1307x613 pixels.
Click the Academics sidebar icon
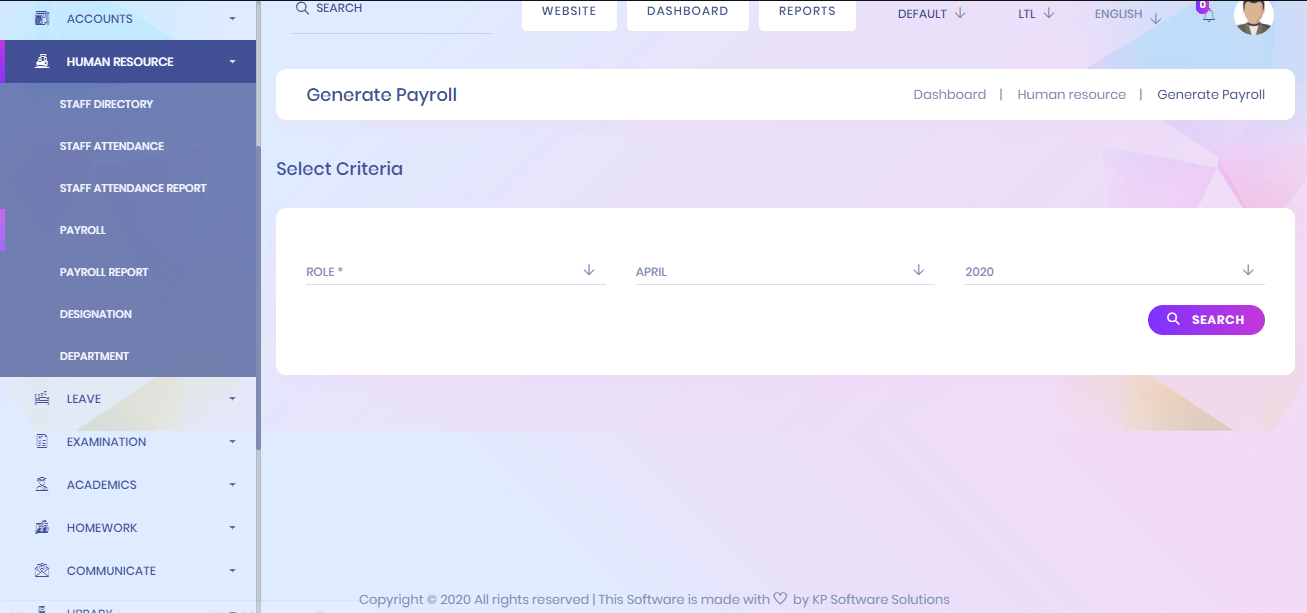[42, 484]
